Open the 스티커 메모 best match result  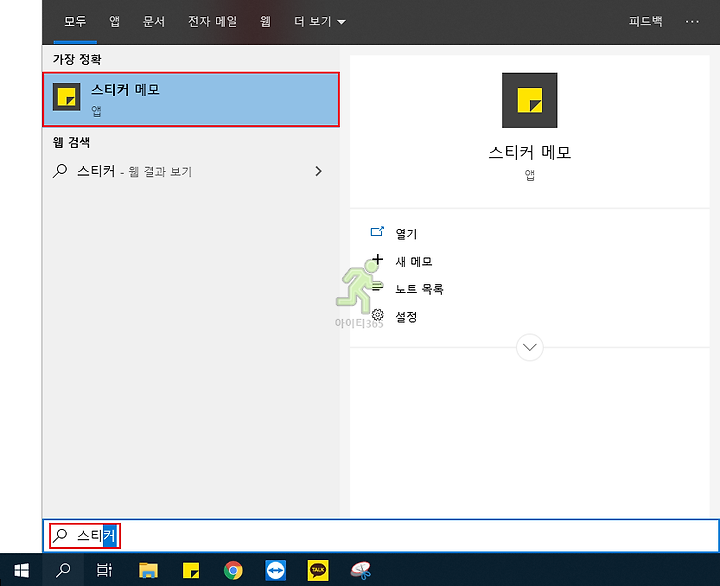[191, 99]
